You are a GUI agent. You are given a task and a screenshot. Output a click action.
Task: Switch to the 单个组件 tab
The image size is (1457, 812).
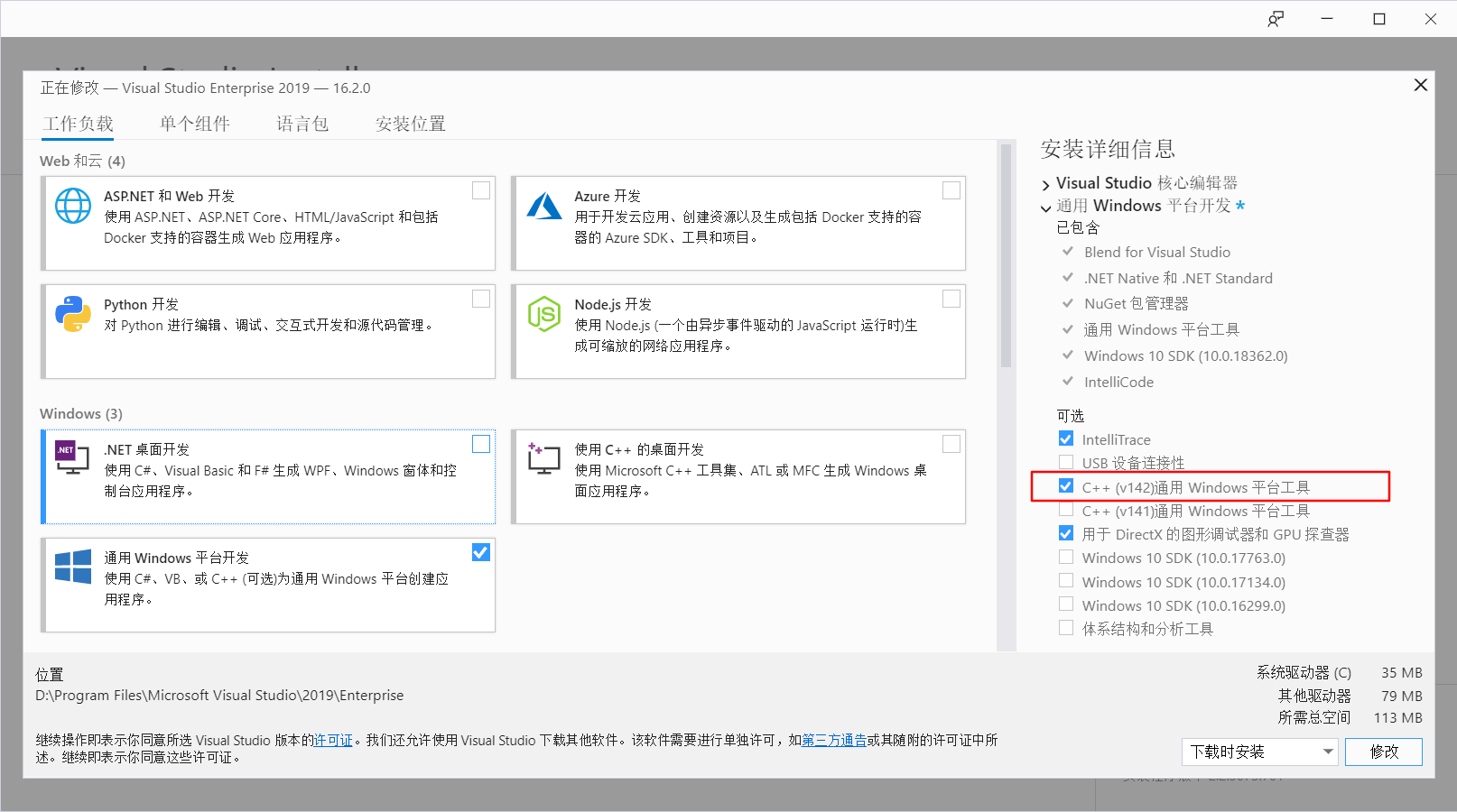click(195, 124)
